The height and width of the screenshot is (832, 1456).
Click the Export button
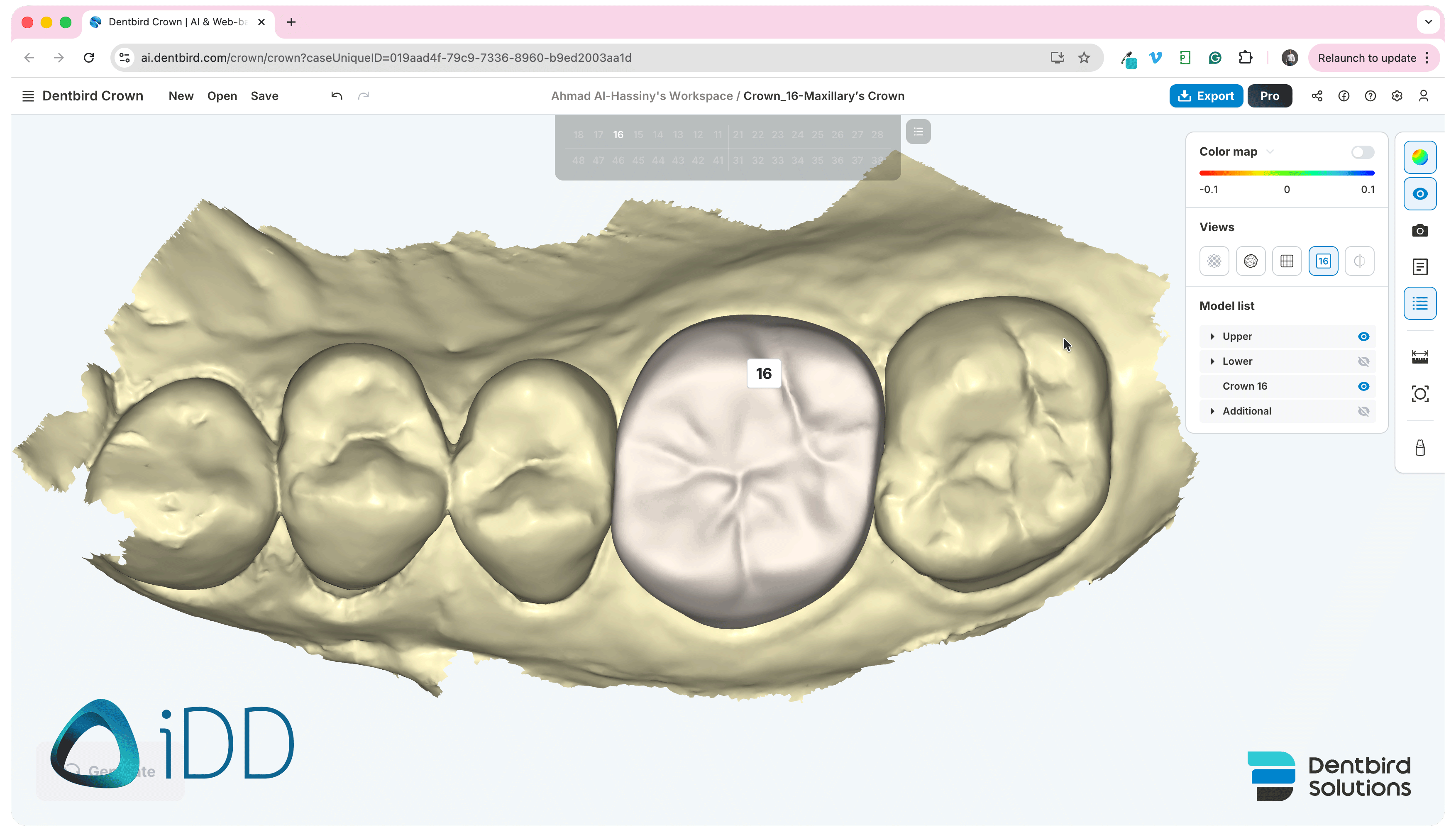pyautogui.click(x=1206, y=96)
